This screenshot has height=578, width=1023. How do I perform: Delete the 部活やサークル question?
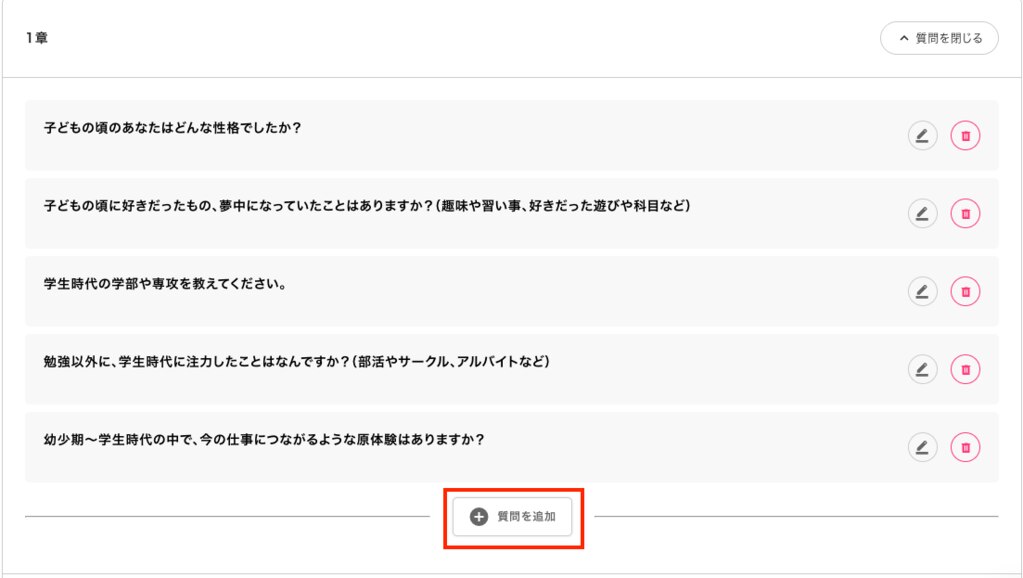pyautogui.click(x=965, y=369)
